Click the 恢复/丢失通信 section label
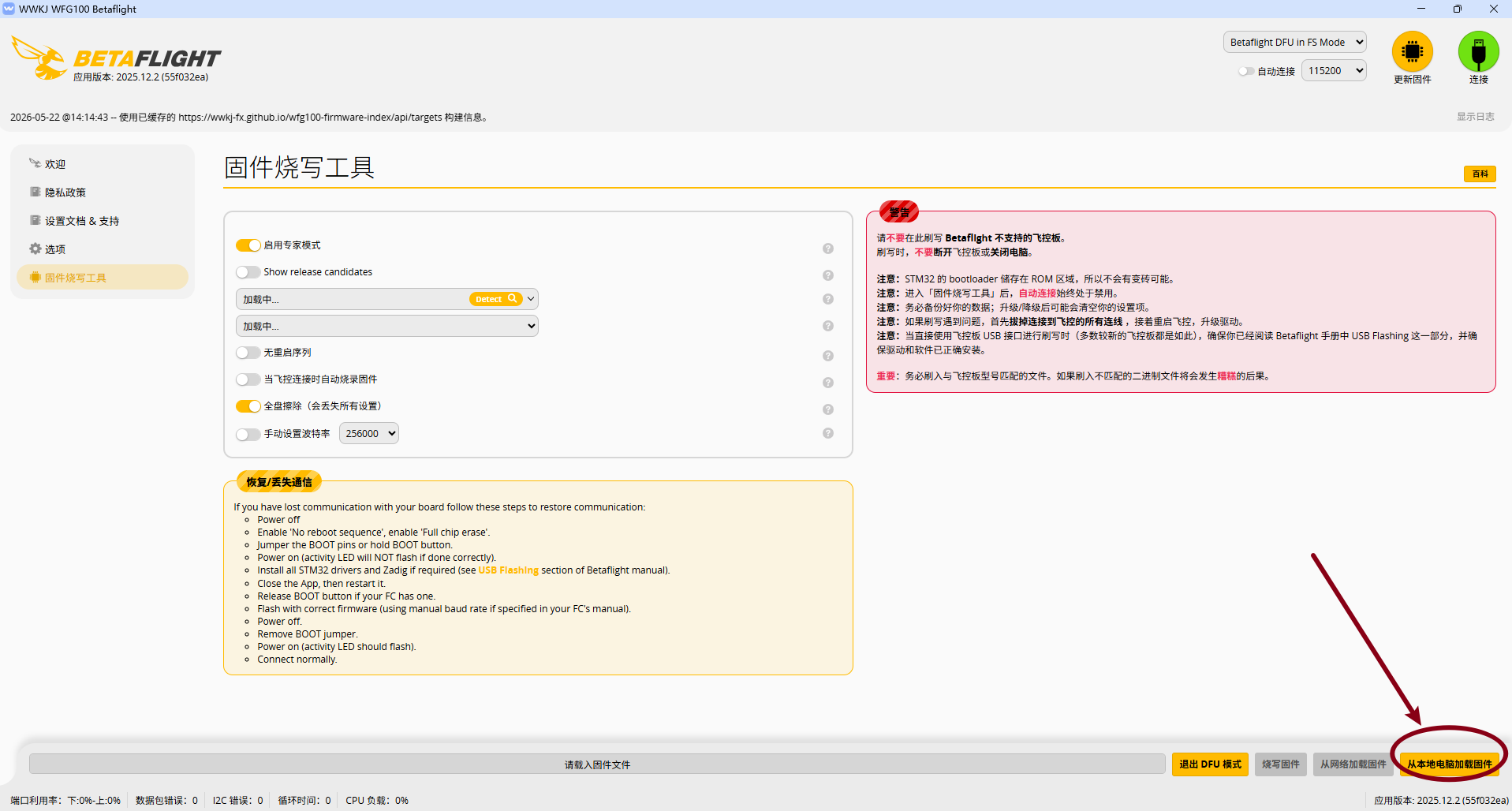This screenshot has width=1512, height=811. (x=279, y=482)
